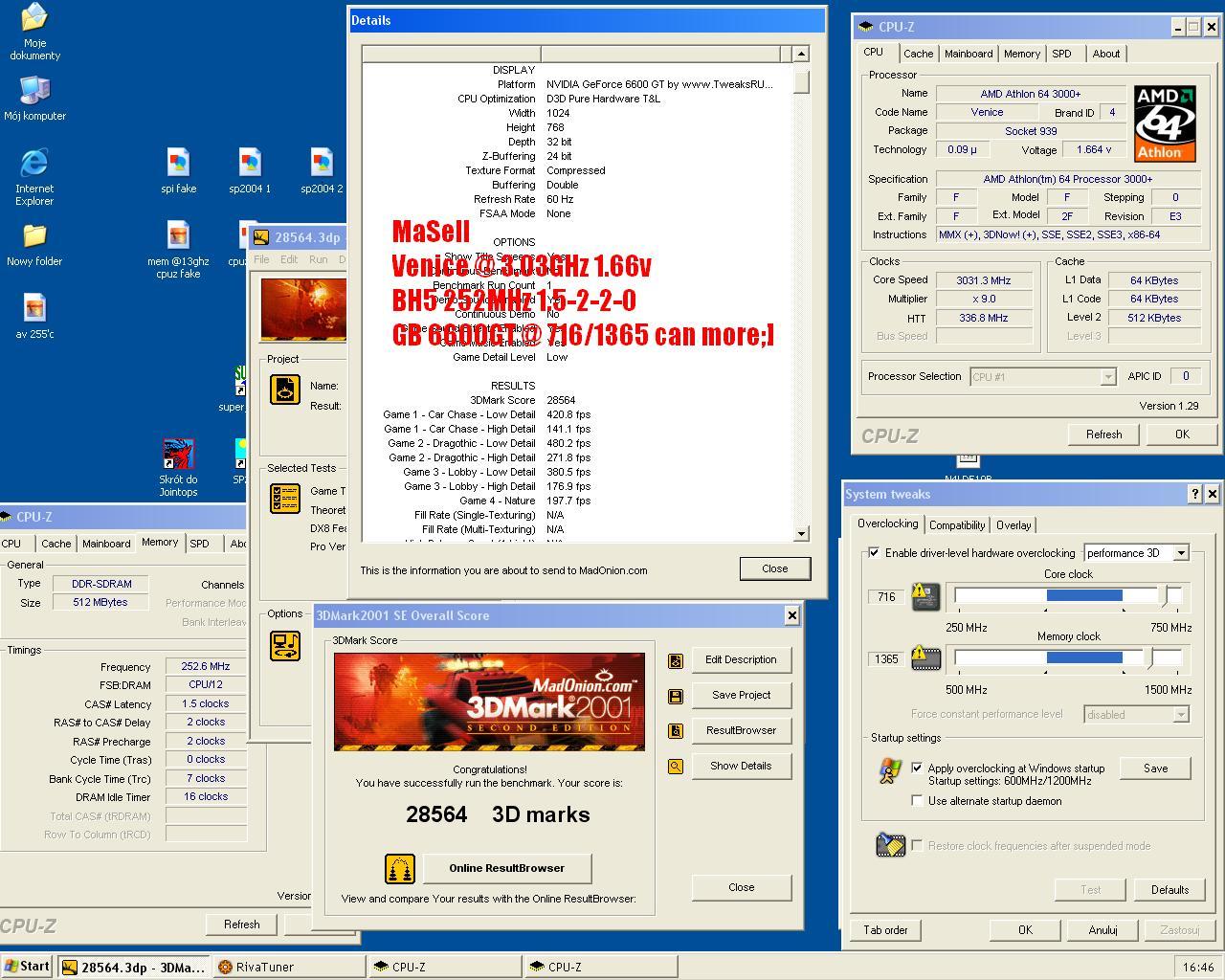Click Save startup settings button
This screenshot has width=1225, height=980.
pyautogui.click(x=1155, y=768)
